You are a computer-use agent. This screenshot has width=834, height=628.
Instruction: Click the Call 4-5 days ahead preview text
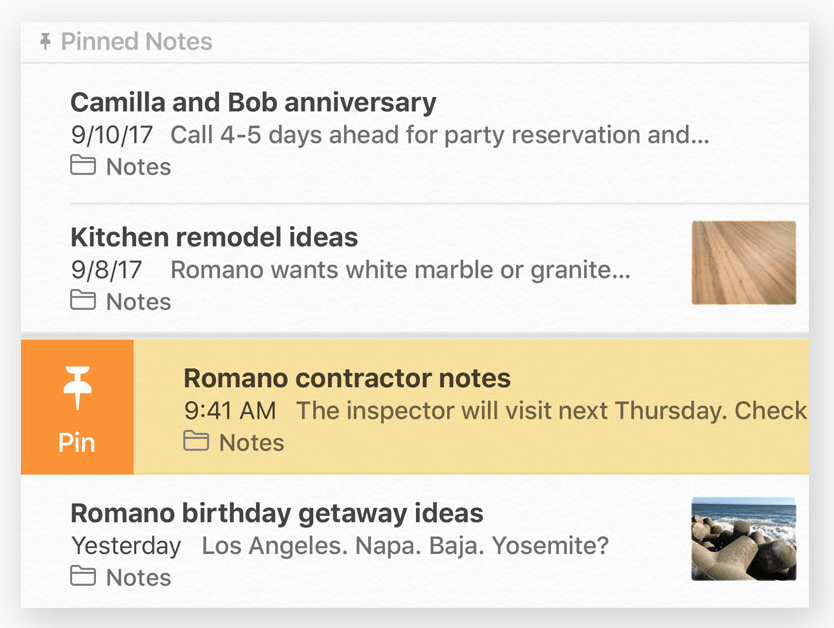[x=440, y=135]
